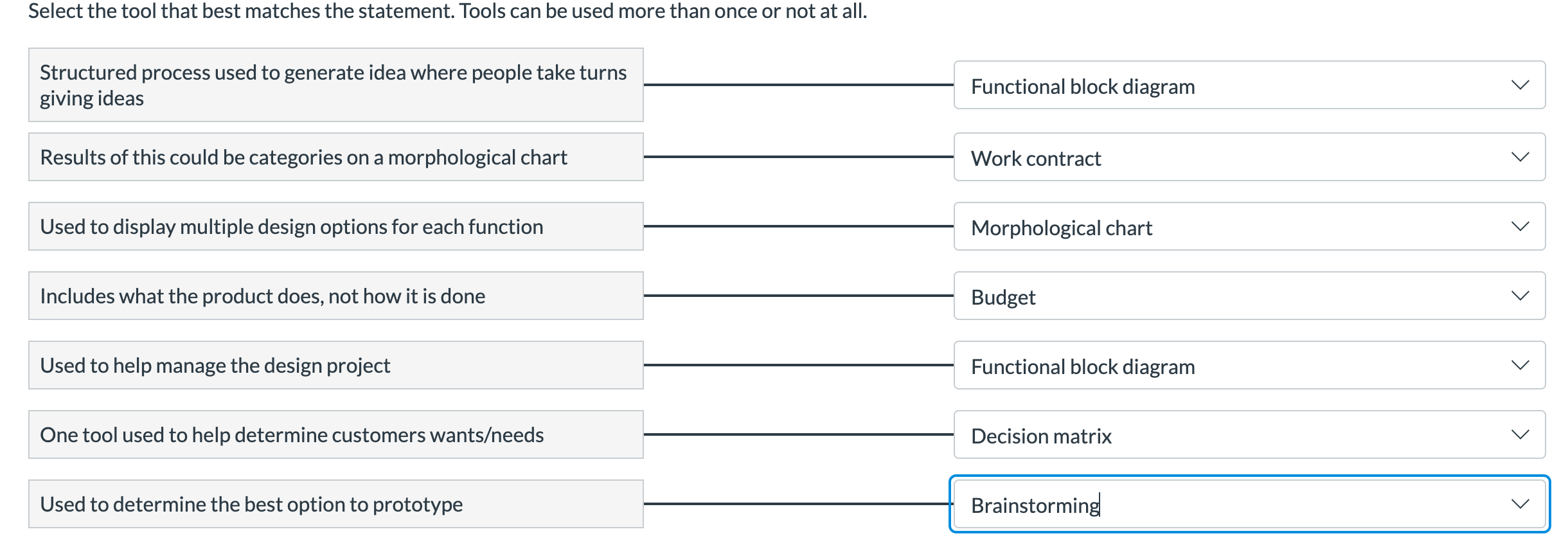Click the chevron arrow on the Budget dropdown
Image resolution: width=1568 pixels, height=545 pixels.
[1520, 296]
